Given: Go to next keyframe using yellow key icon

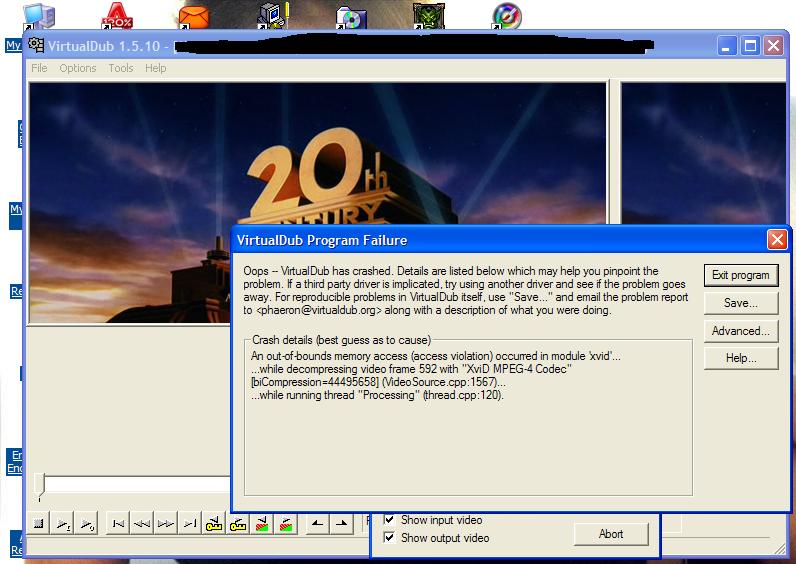Looking at the screenshot, I should click(238, 523).
